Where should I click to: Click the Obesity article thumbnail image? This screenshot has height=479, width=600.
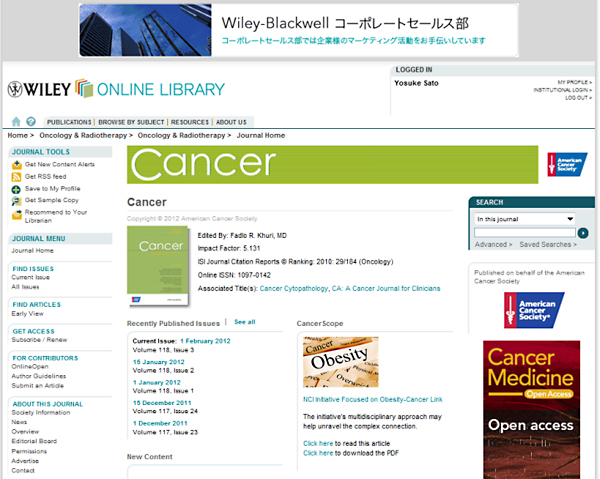pos(340,361)
